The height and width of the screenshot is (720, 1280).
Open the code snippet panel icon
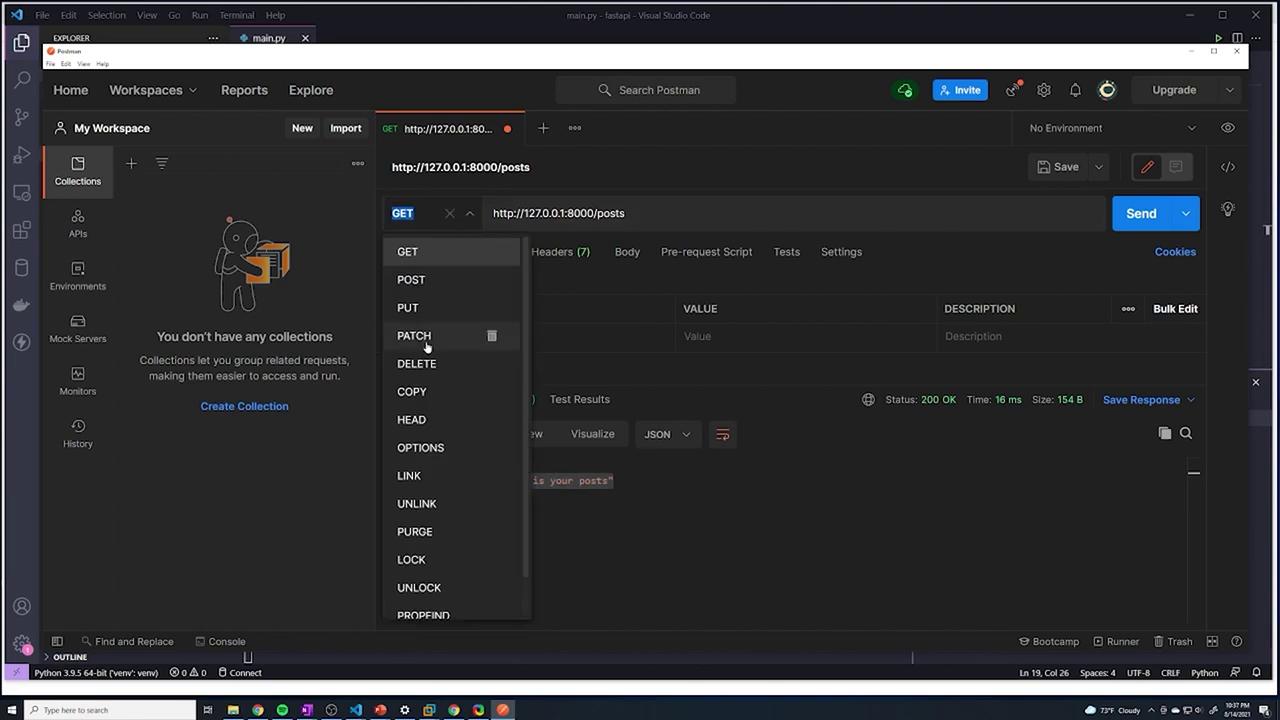pos(1228,167)
